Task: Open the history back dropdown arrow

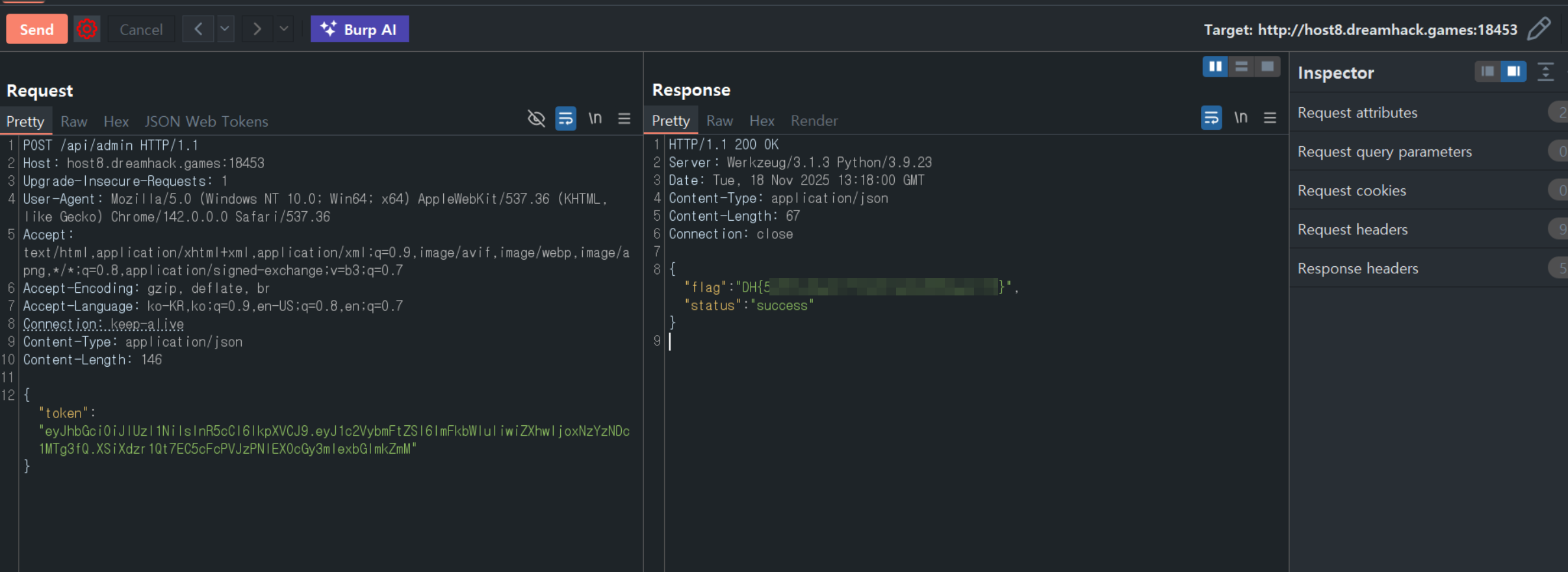Action: pyautogui.click(x=225, y=29)
